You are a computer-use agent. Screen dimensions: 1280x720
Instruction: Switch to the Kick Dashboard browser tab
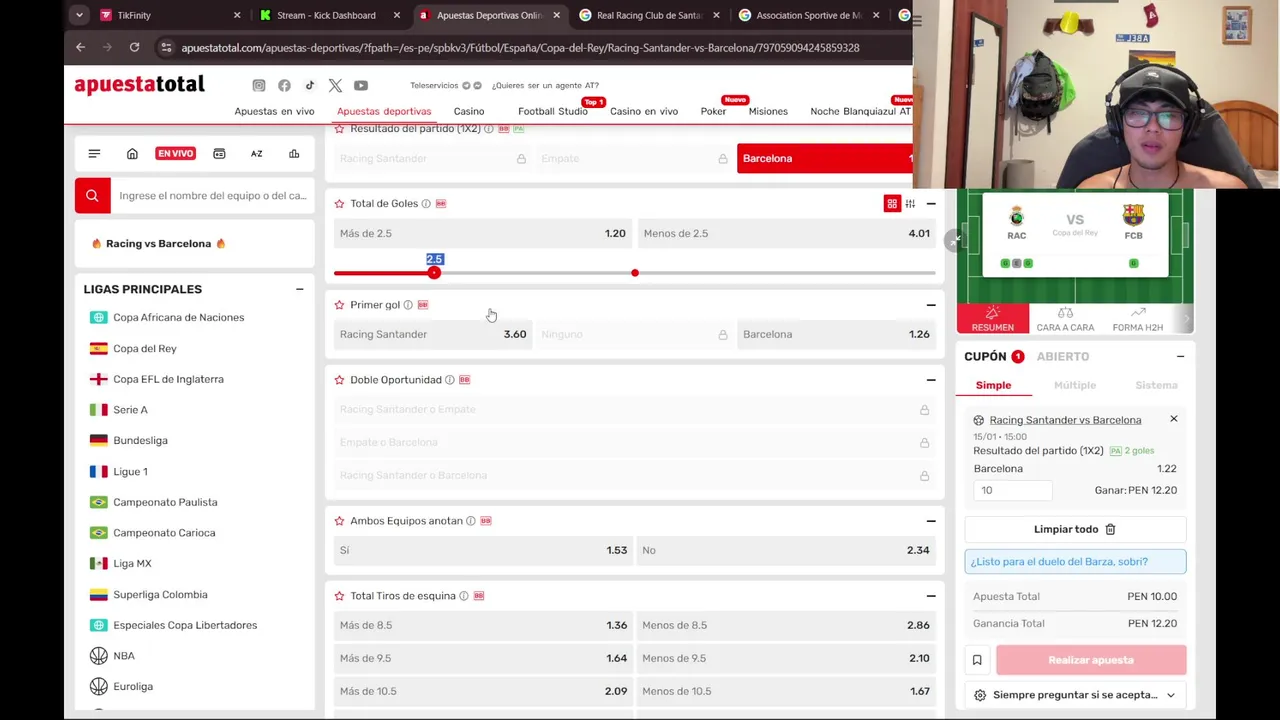[326, 15]
